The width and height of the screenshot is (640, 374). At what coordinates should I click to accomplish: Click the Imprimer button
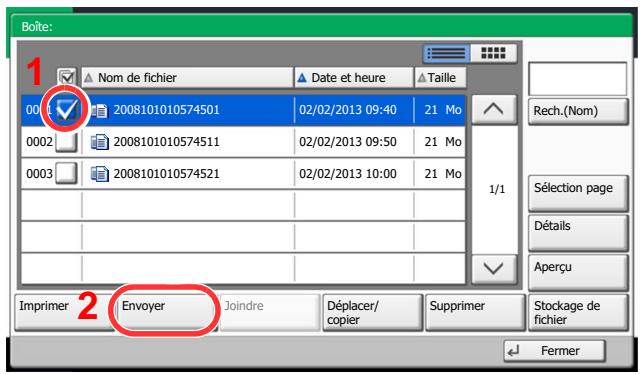63,312
